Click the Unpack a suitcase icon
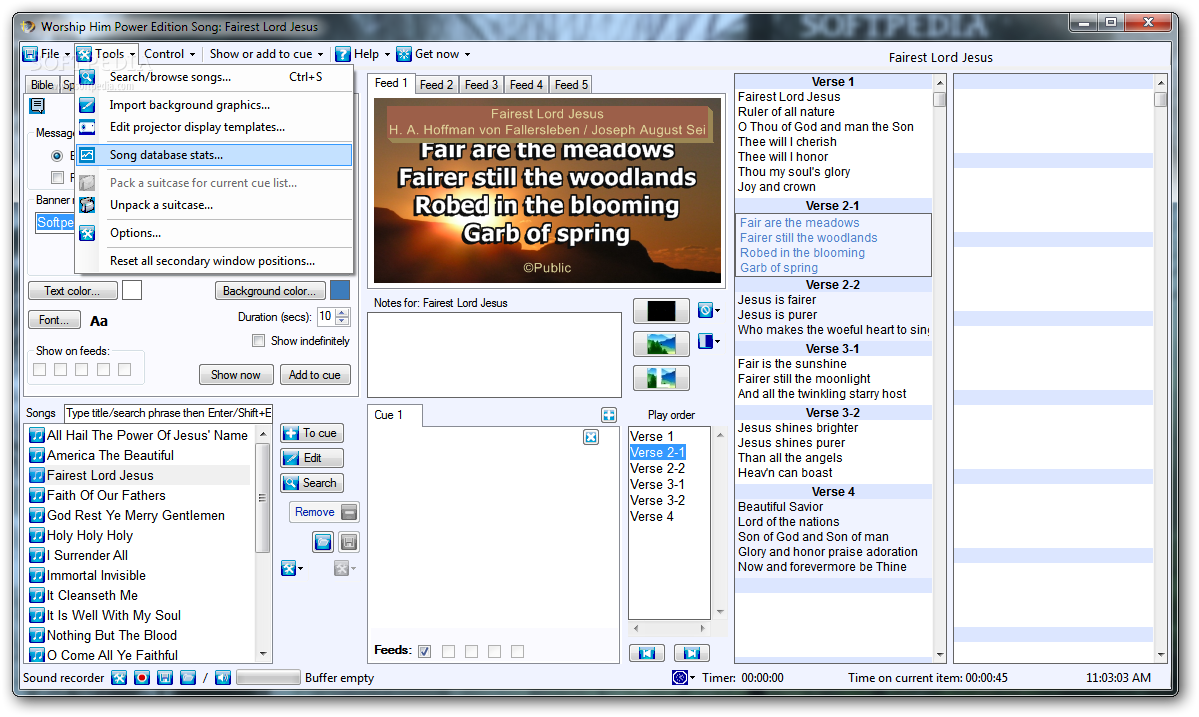Image resolution: width=1199 pixels, height=717 pixels. 87,205
